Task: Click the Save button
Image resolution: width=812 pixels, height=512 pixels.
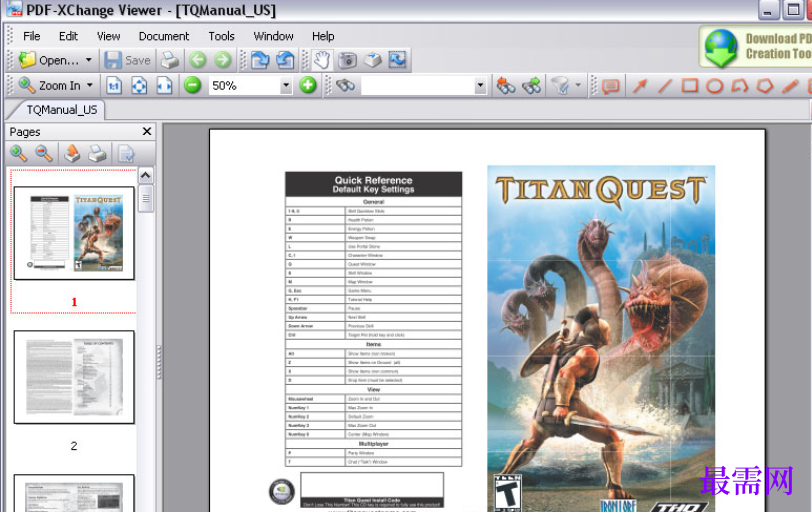Action: point(127,60)
